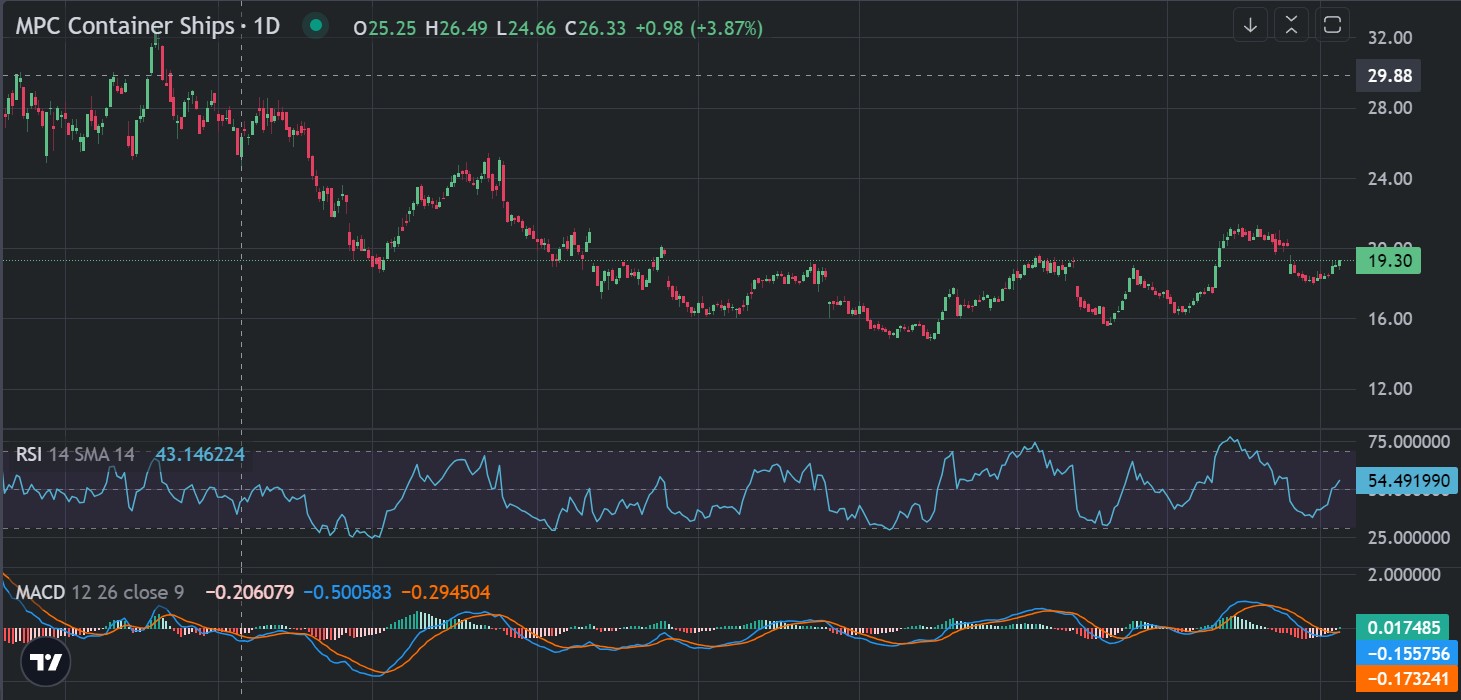Click the high price value H26.49
Viewport: 1461px width, 700px height.
pos(455,28)
